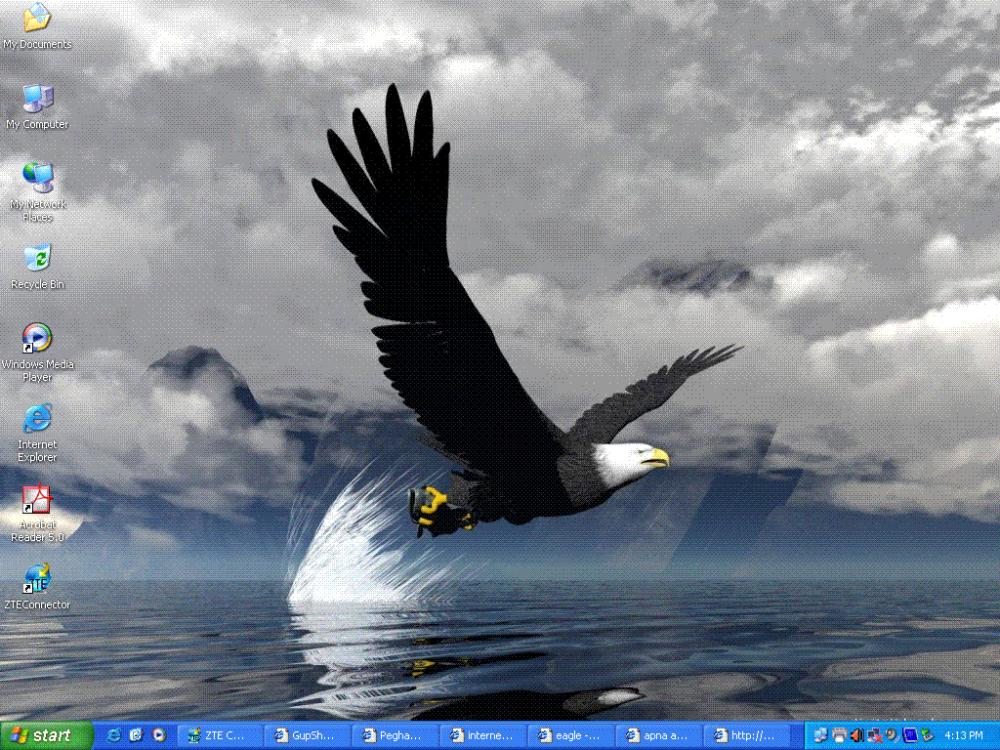Viewport: 1000px width, 750px height.
Task: Click the 4:13 PM system clock
Action: (963, 736)
